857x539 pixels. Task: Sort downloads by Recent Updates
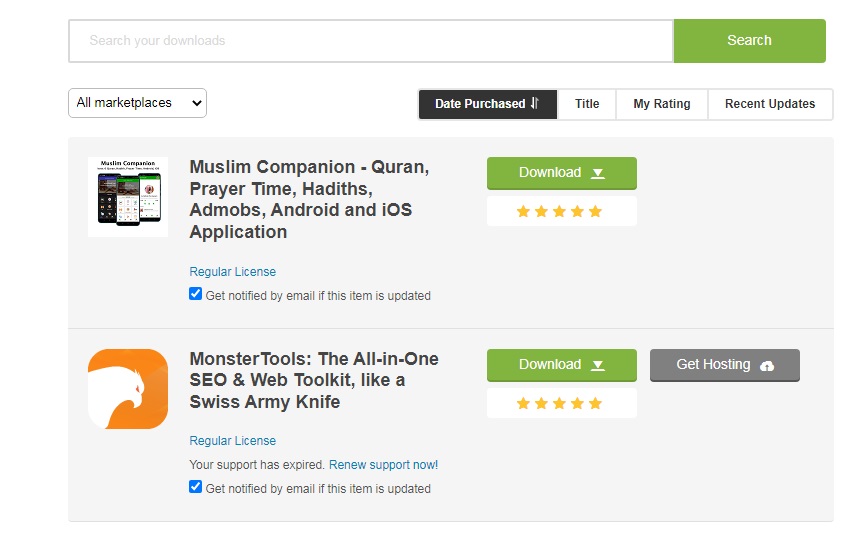(770, 104)
